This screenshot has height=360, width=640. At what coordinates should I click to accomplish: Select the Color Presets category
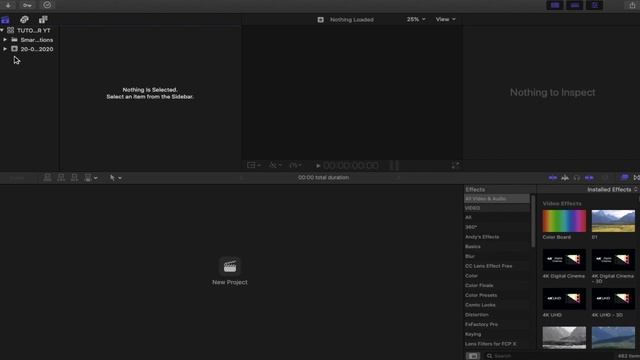497,295
